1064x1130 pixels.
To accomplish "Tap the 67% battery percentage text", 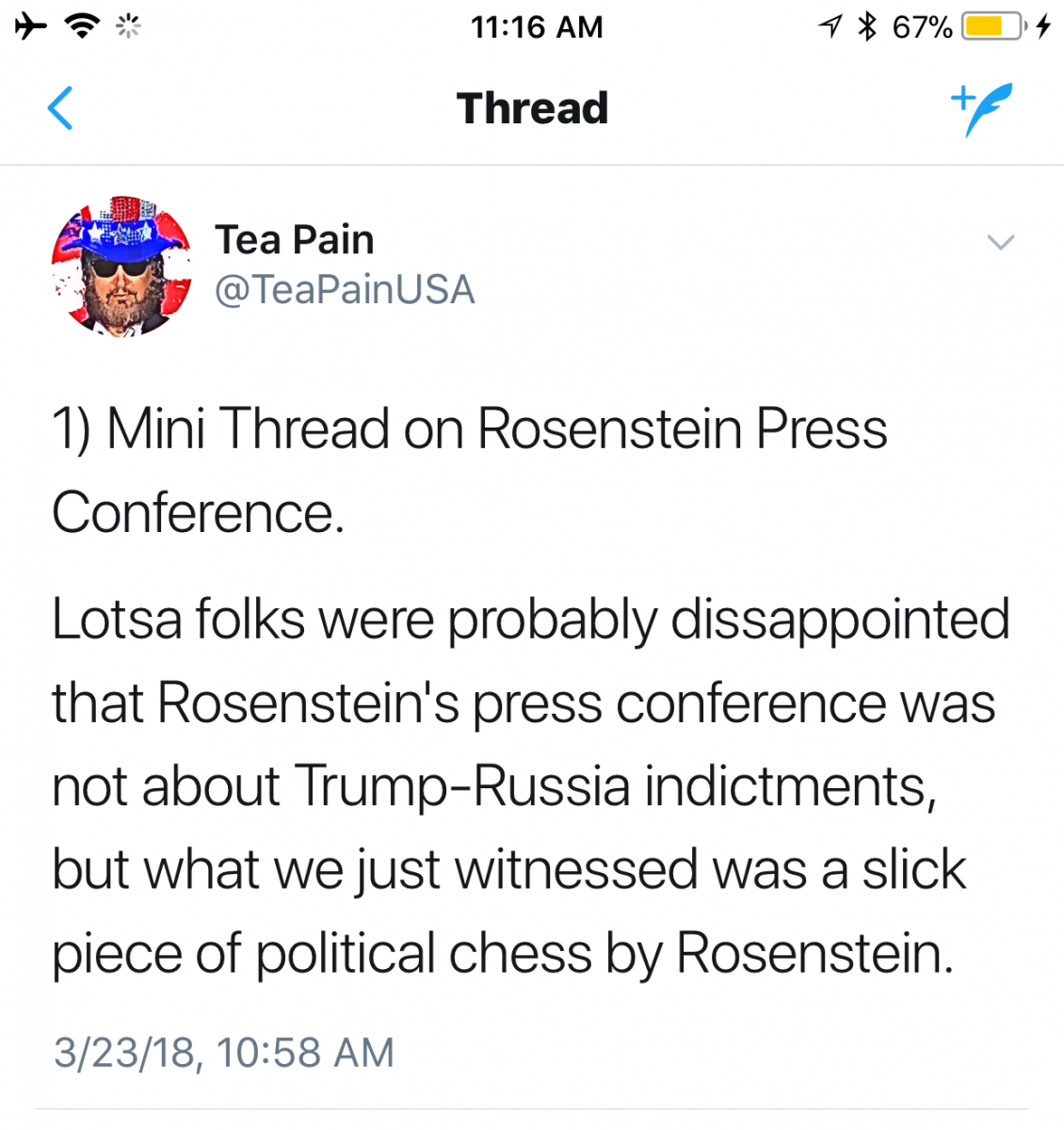I will point(923,26).
